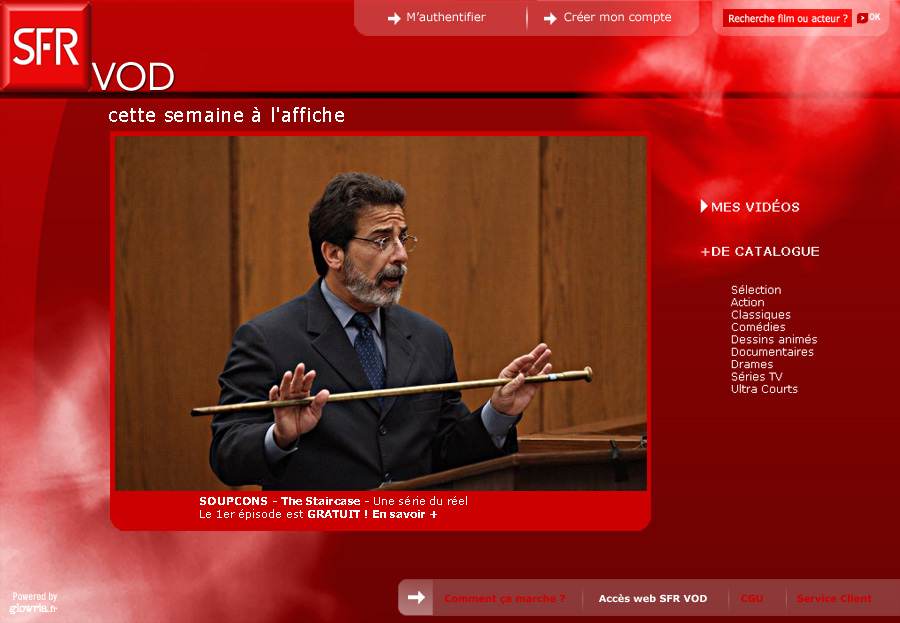Click the film or actor search field
Image resolution: width=900 pixels, height=623 pixels.
pos(787,18)
